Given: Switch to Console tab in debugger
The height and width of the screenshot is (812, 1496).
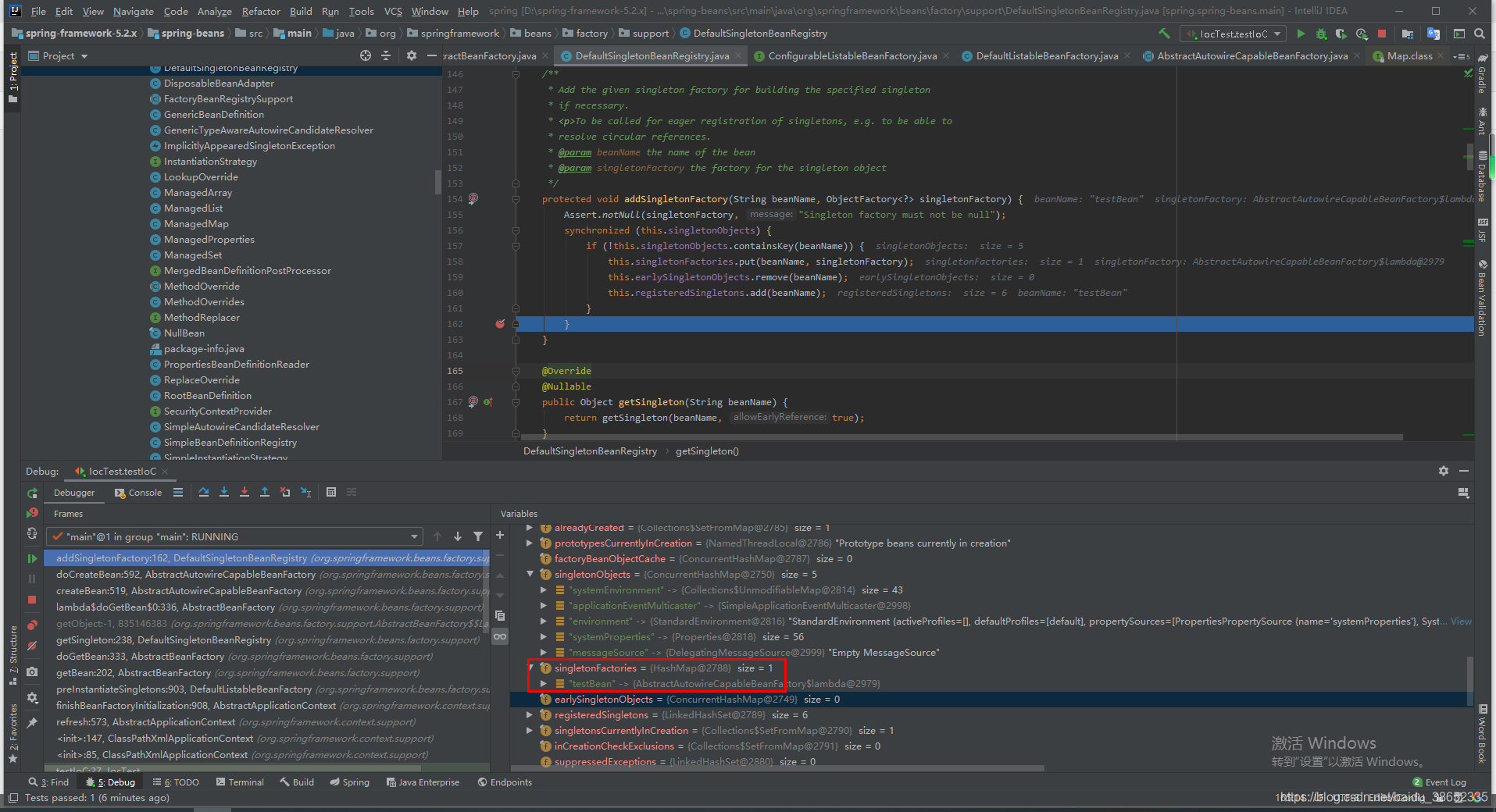Looking at the screenshot, I should tap(138, 493).
